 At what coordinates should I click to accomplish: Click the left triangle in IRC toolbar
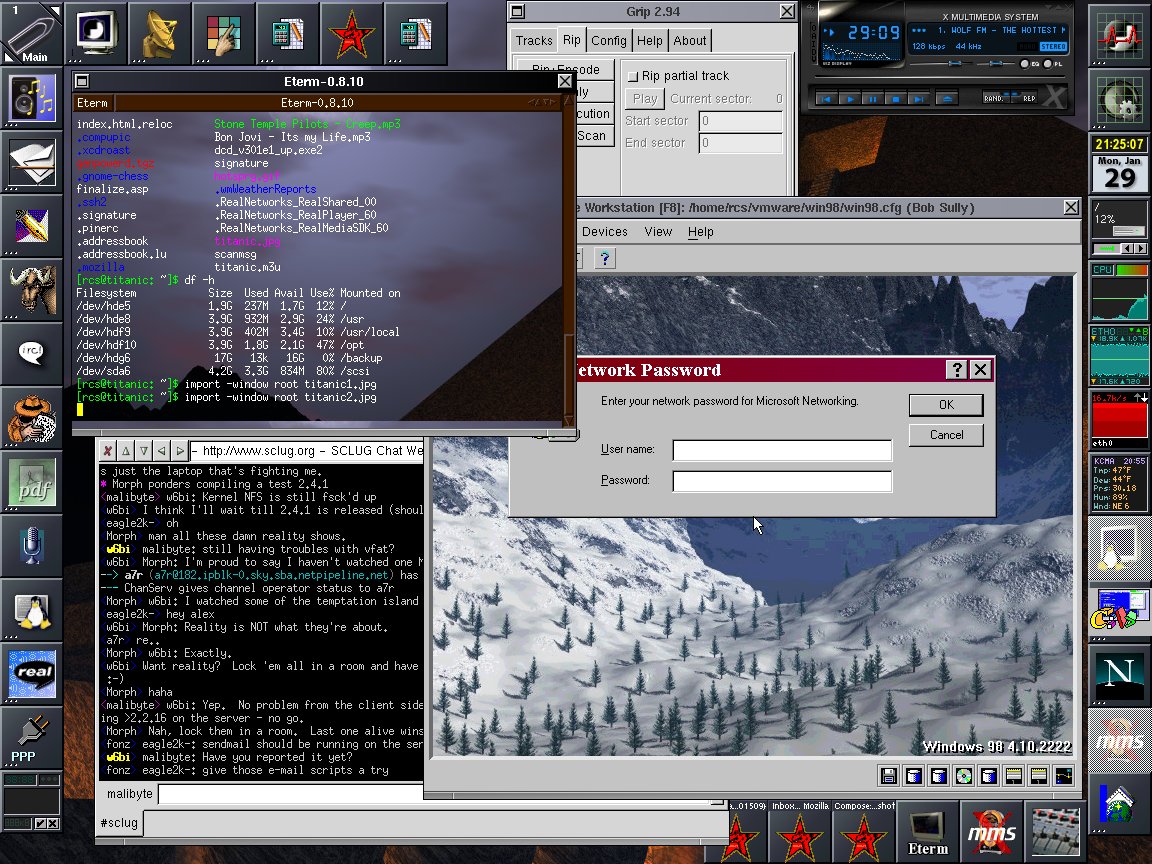click(161, 450)
